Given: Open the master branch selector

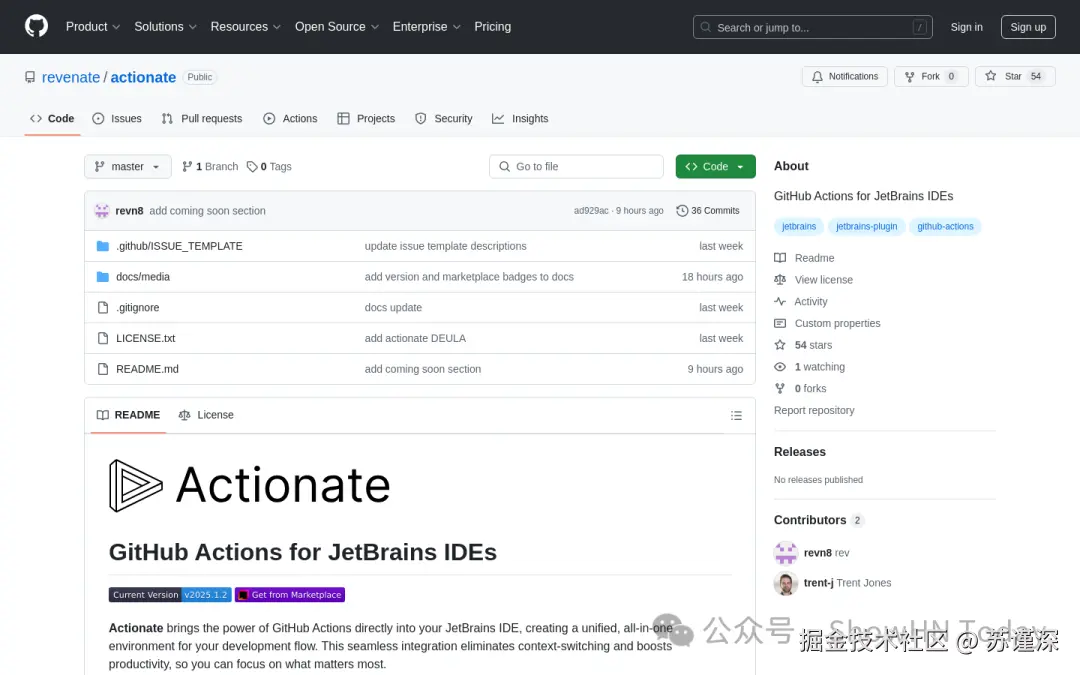Looking at the screenshot, I should click(127, 167).
